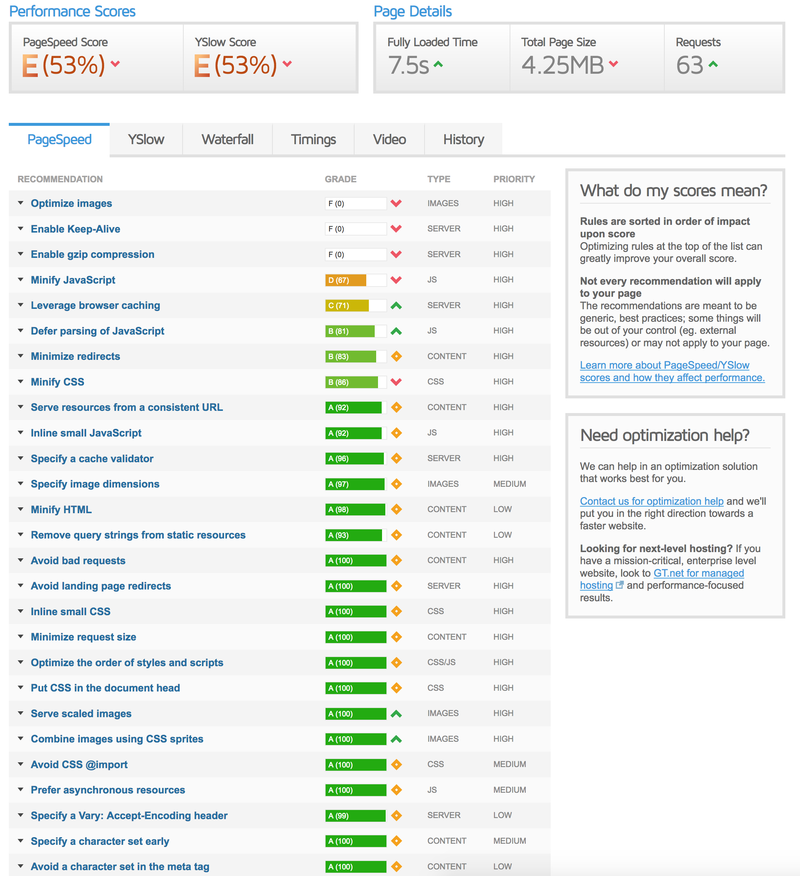Click red trend arrow for Enable Keep-Alive
This screenshot has width=800, height=876.
pos(396,228)
